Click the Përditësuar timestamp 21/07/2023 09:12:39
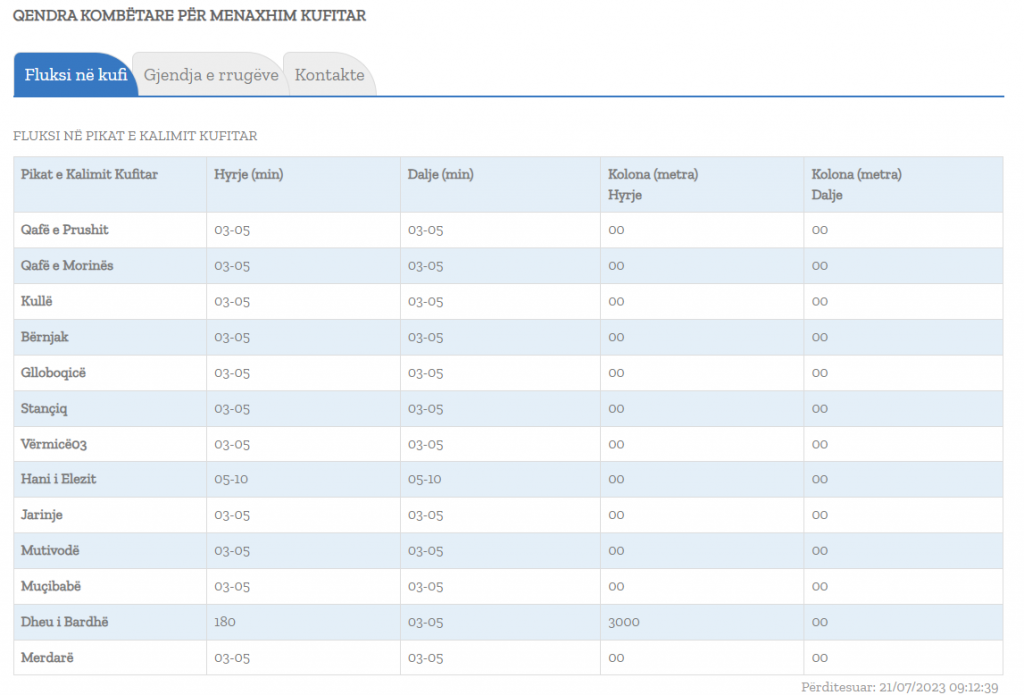Image resolution: width=1024 pixels, height=695 pixels. pyautogui.click(x=900, y=687)
